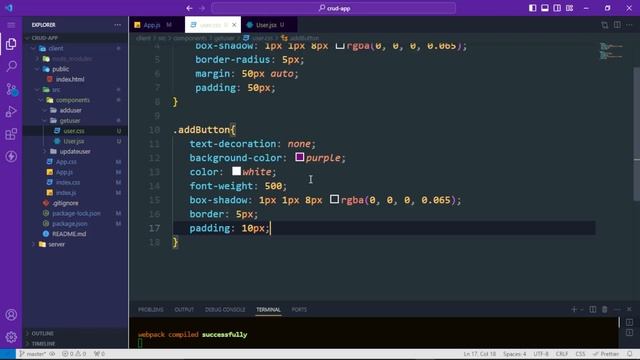Toggle the primary side bar layout icon

click(532, 8)
